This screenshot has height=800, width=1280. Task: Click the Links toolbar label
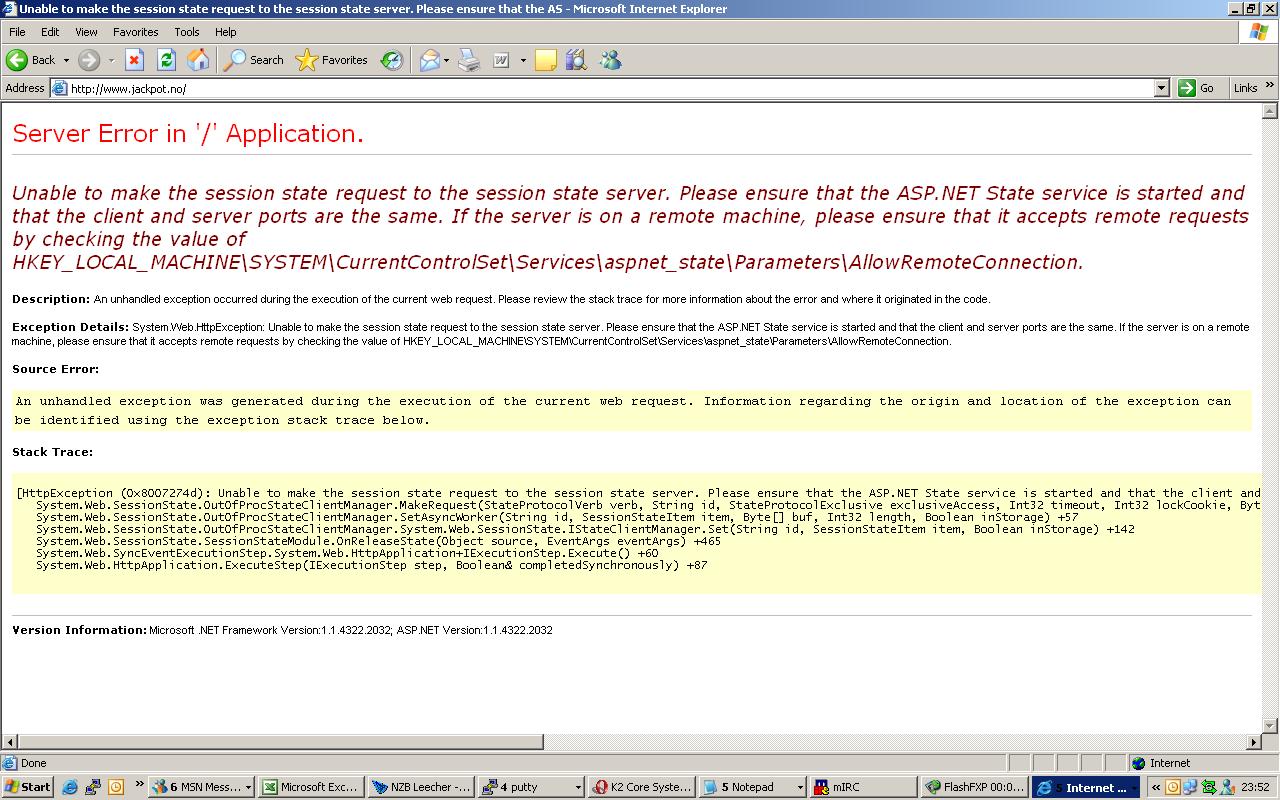(1245, 88)
